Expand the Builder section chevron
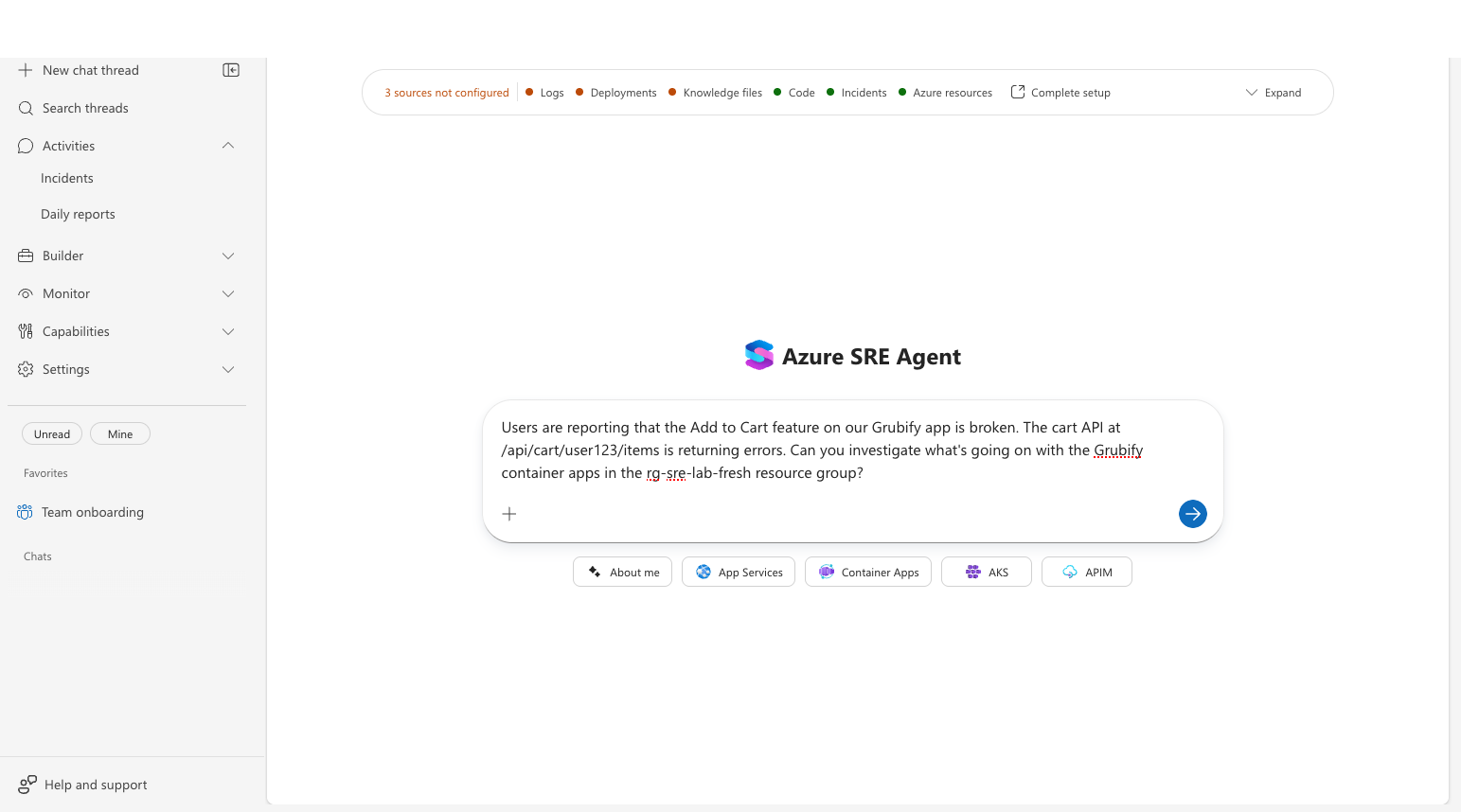 point(228,256)
